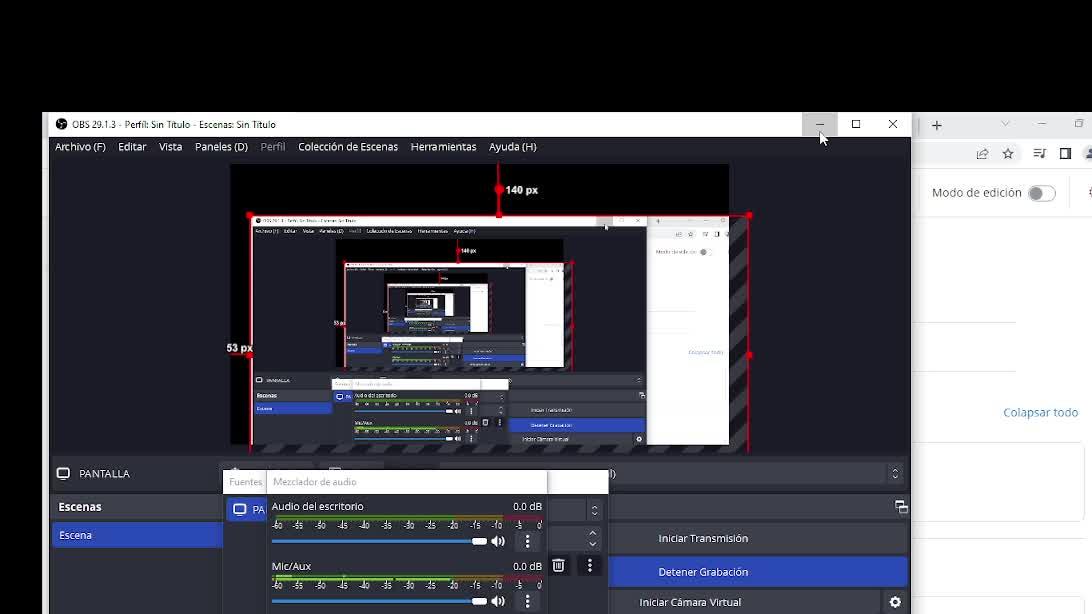Minimize the browser window
Viewport: 1092px width, 614px height.
pos(1042,124)
